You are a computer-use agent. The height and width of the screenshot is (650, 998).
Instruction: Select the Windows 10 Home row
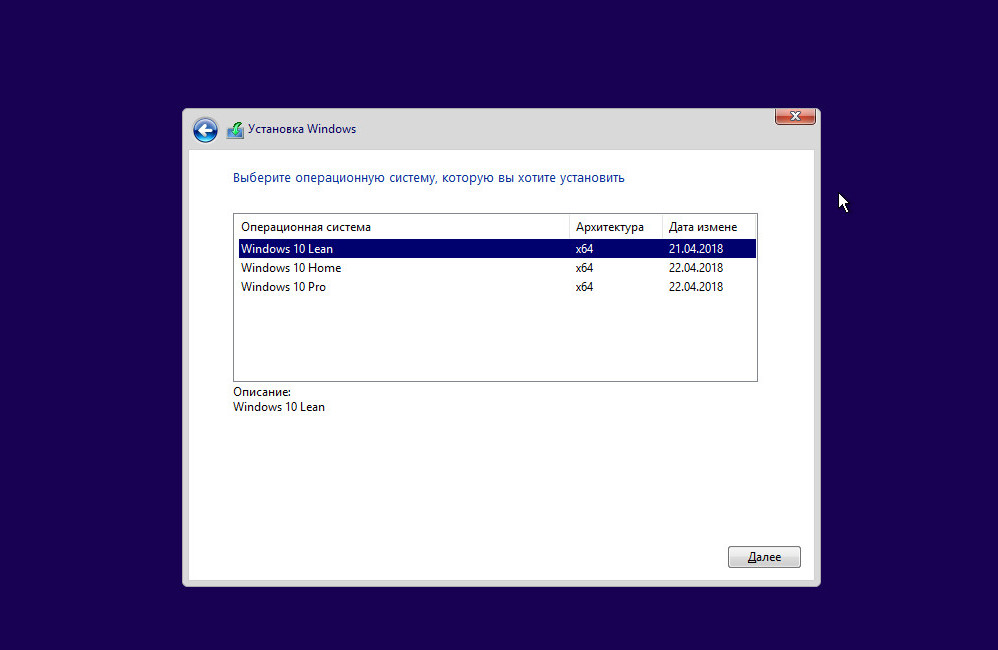497,267
